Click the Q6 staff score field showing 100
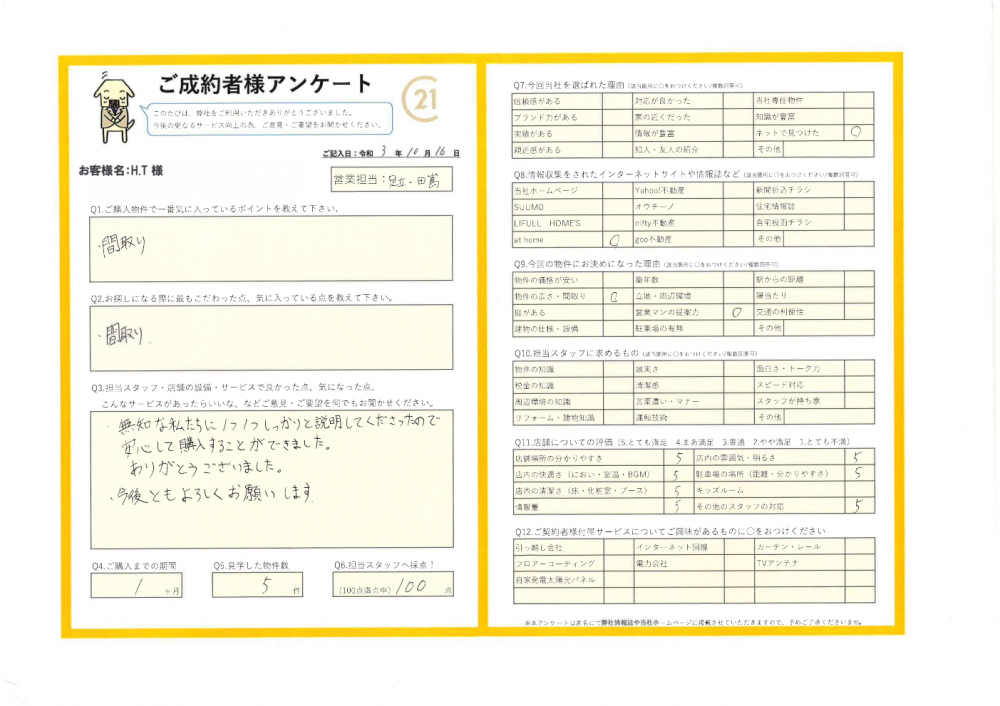Viewport: 1000px width, 706px height. 392,587
